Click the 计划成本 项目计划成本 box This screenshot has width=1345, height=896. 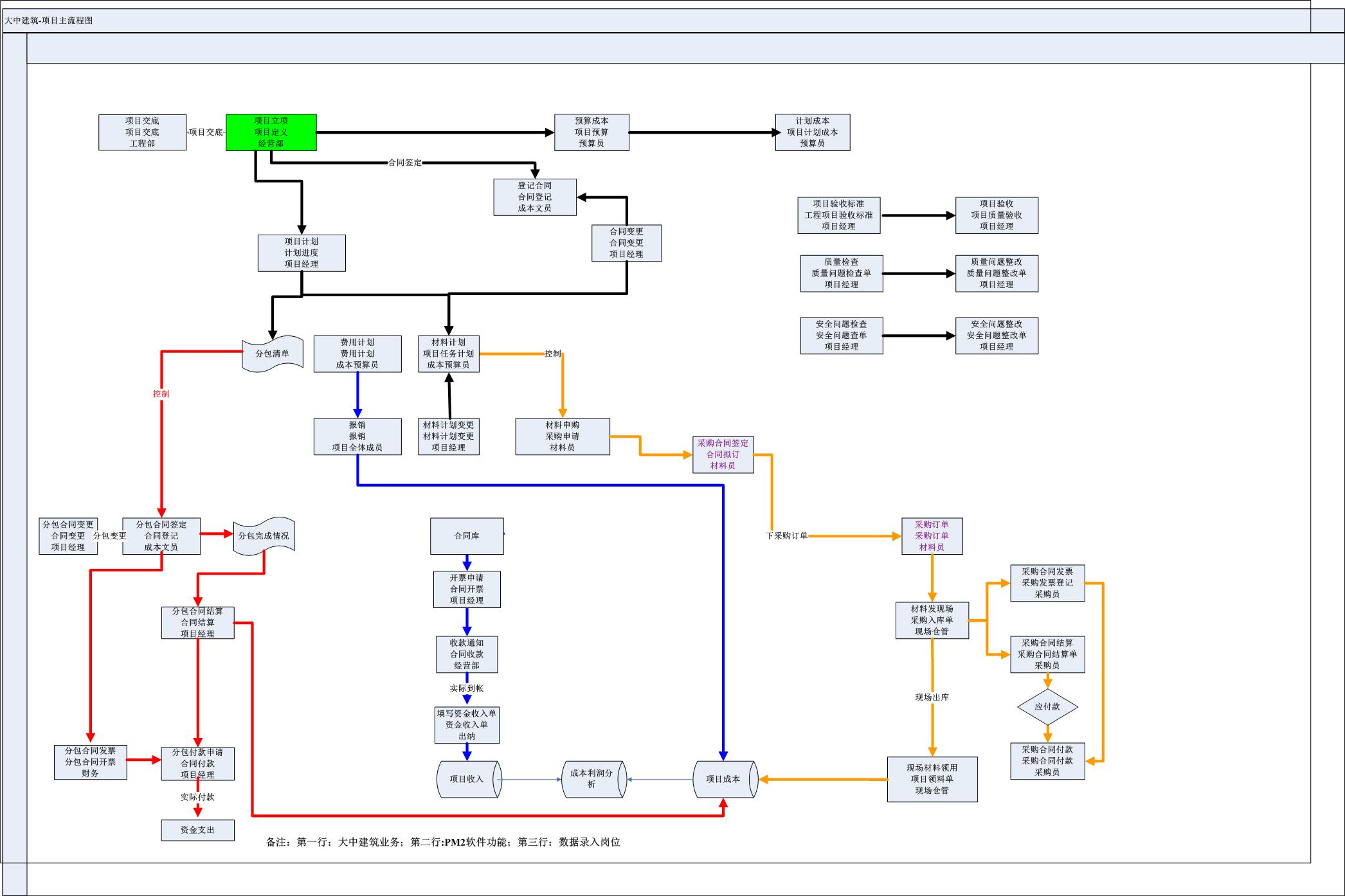coord(812,132)
